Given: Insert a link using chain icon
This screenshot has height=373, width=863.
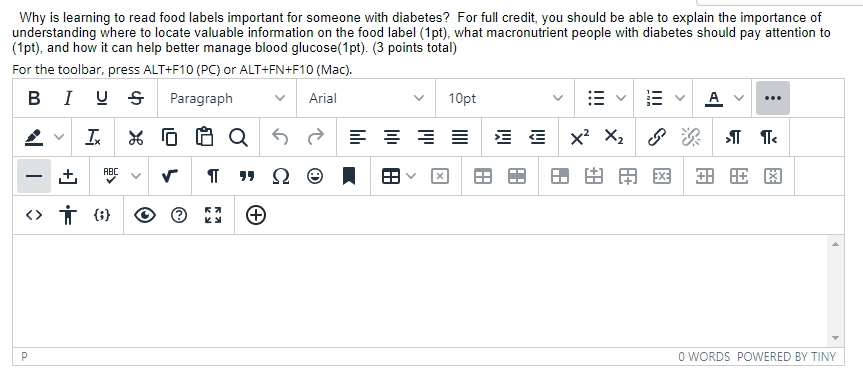Looking at the screenshot, I should pyautogui.click(x=656, y=137).
